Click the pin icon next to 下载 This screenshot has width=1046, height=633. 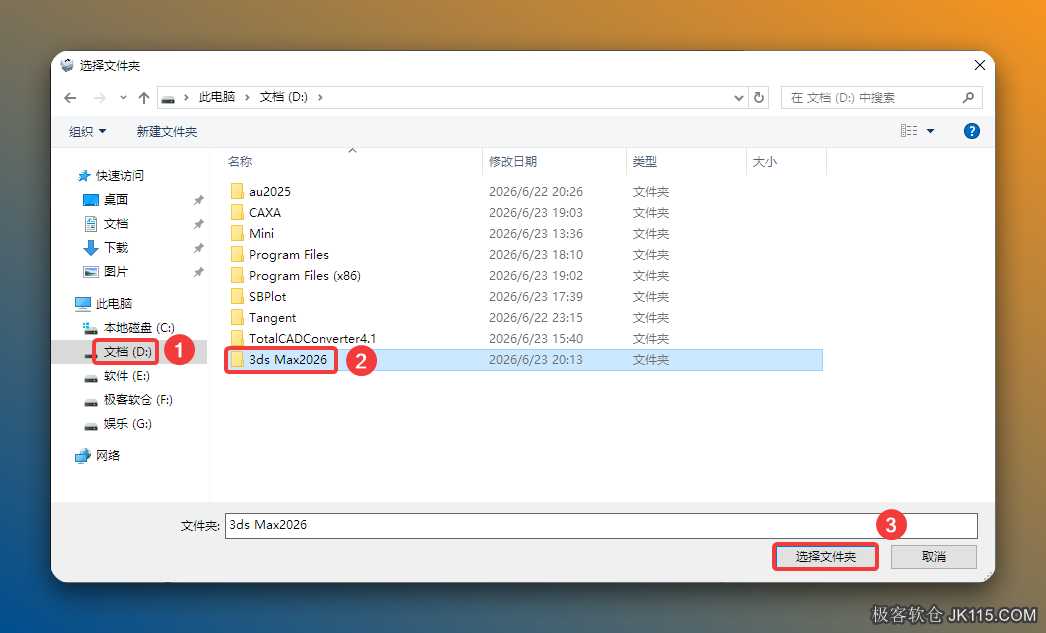click(198, 248)
